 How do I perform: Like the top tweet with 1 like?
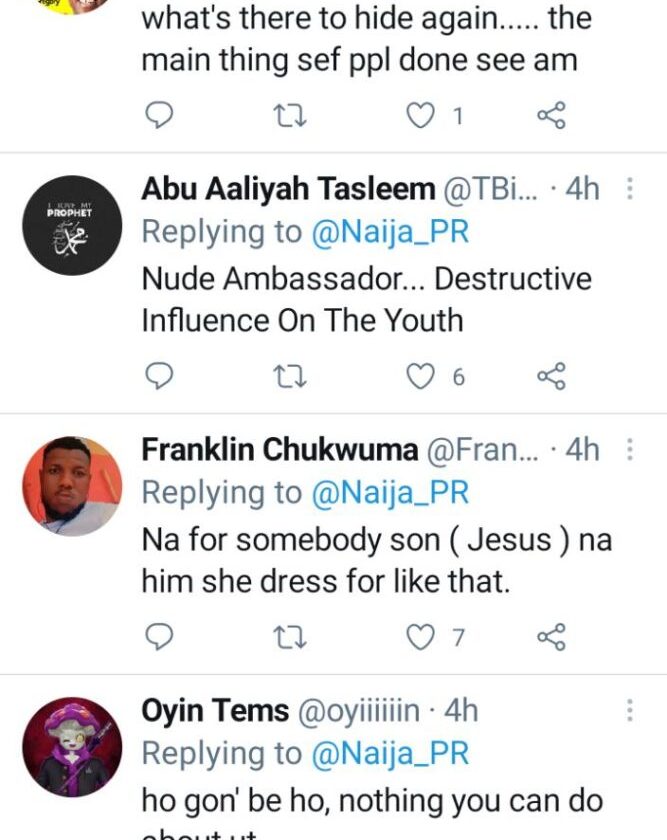click(x=422, y=116)
